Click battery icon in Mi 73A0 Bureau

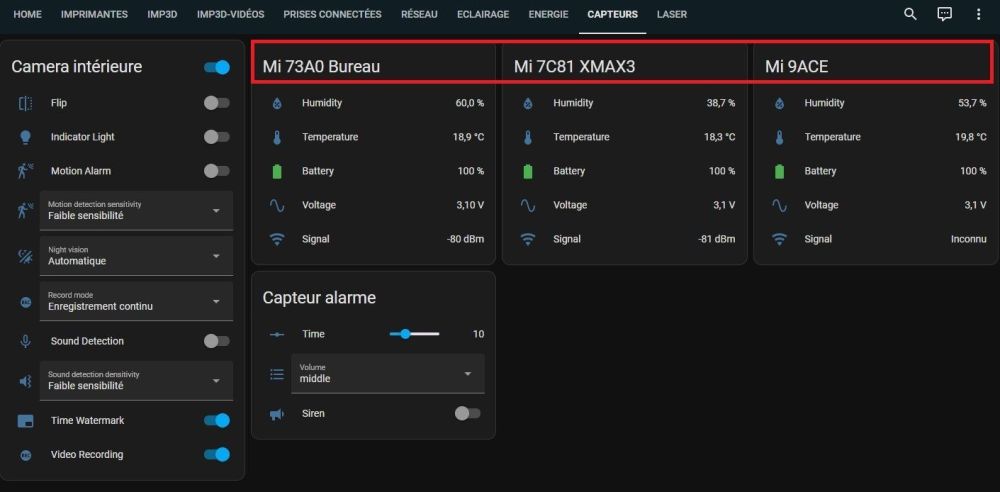pyautogui.click(x=277, y=171)
